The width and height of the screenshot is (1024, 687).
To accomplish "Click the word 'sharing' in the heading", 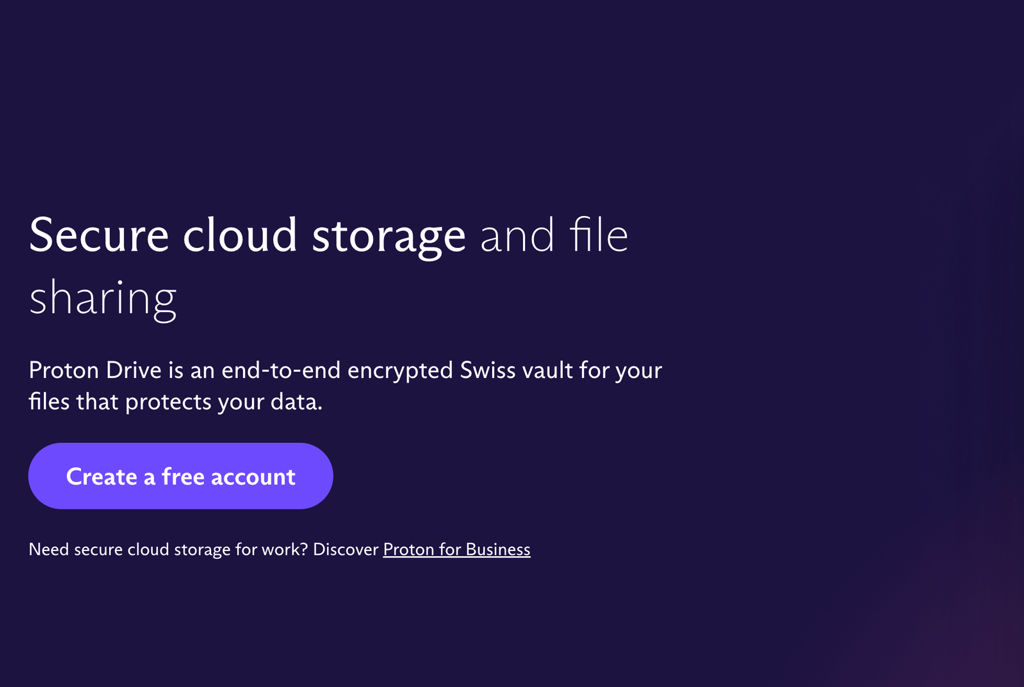I will tap(103, 298).
